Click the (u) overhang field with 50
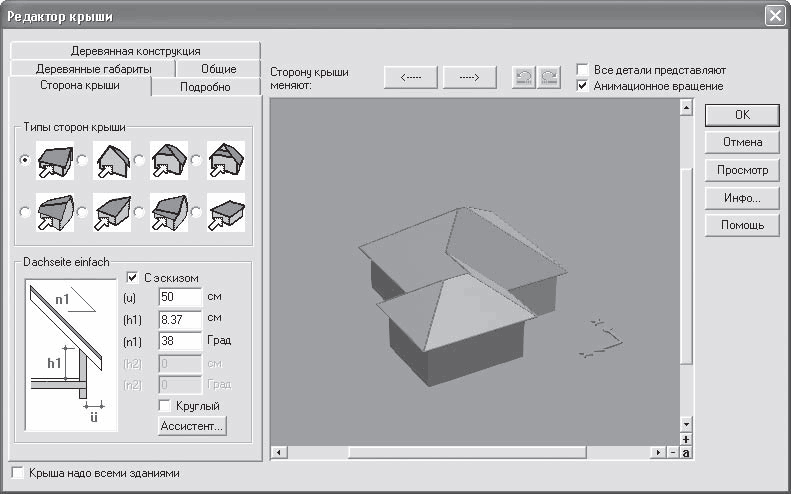The image size is (791, 494). pos(180,297)
